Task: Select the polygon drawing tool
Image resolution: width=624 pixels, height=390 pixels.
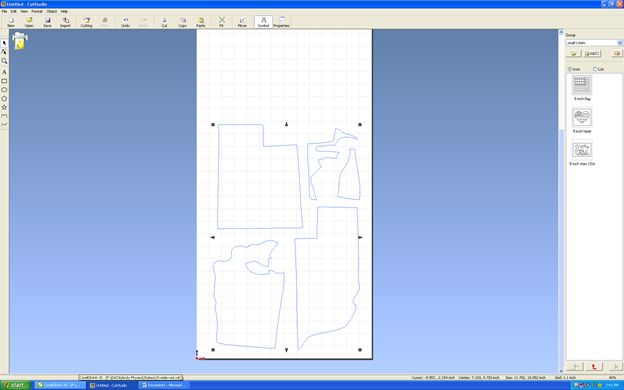Action: click(4, 98)
